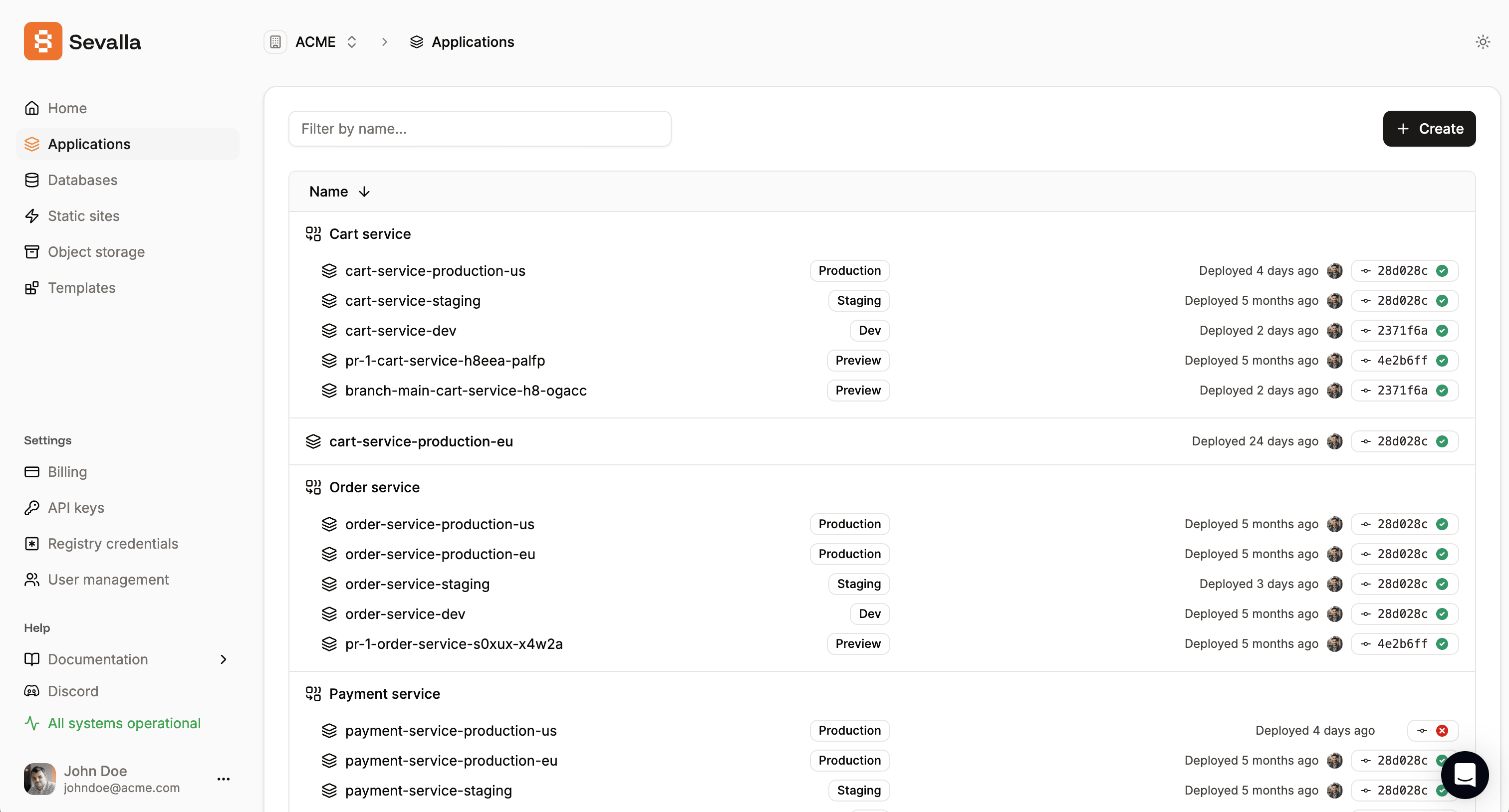Open Billing under Settings

[67, 472]
